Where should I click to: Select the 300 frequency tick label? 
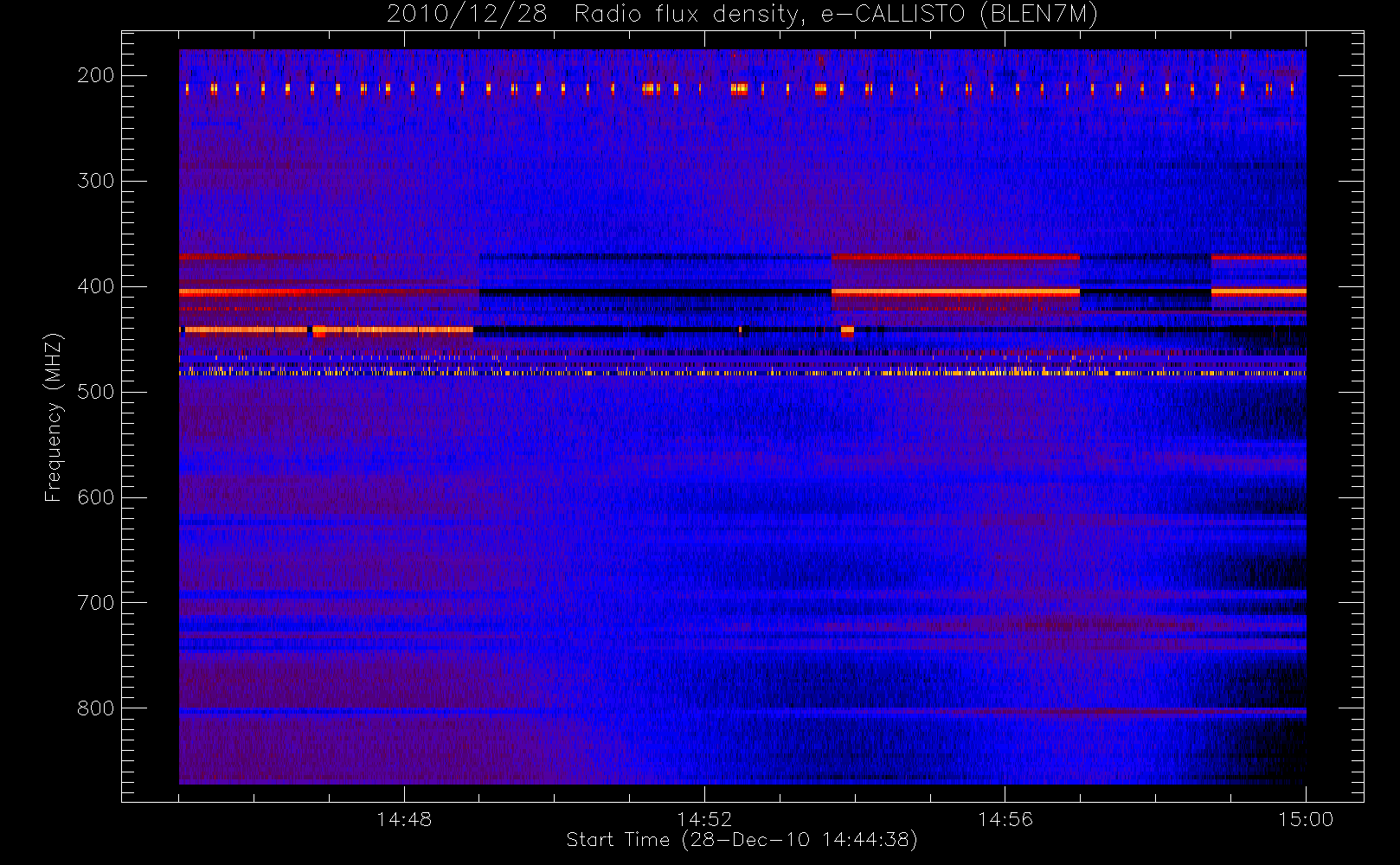point(96,181)
